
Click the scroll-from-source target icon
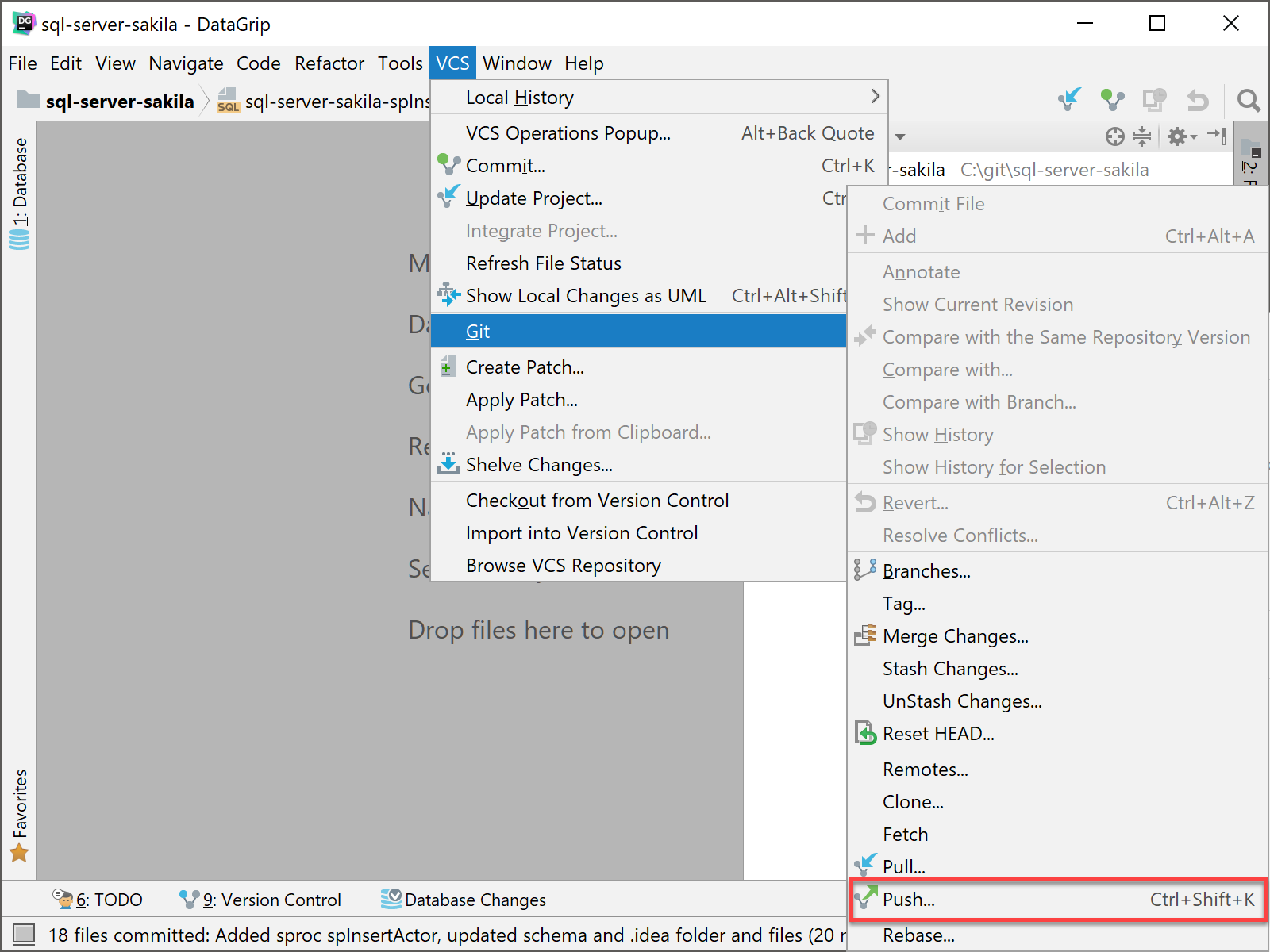coord(1115,136)
